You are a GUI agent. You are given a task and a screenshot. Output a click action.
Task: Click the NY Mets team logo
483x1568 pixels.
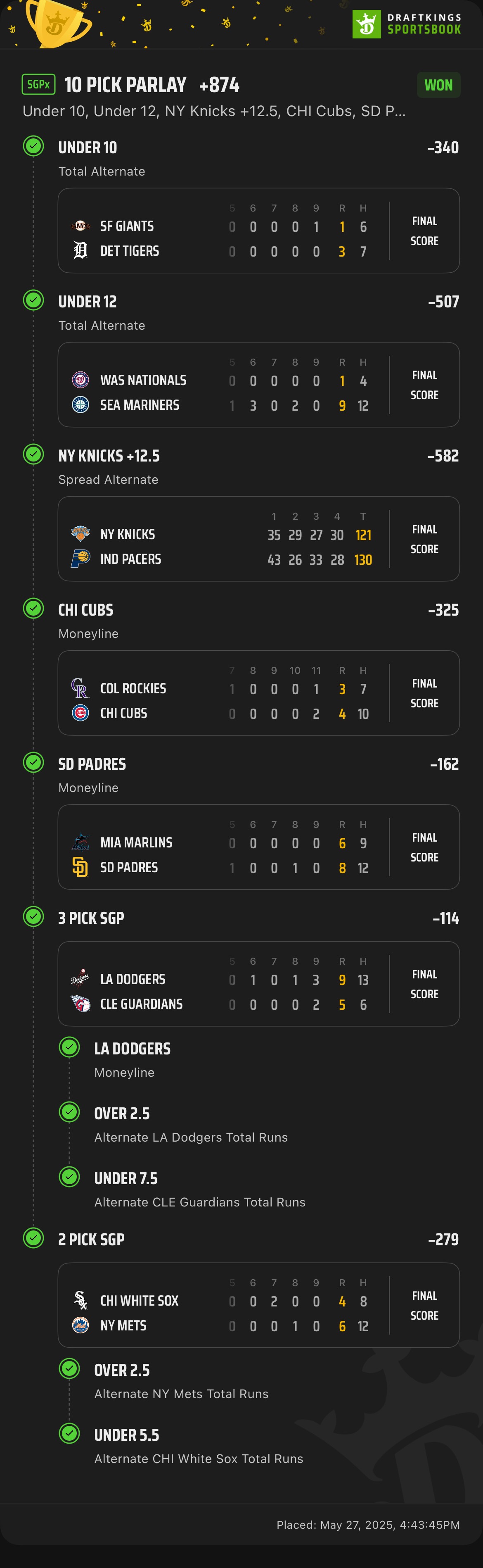coord(80,1325)
